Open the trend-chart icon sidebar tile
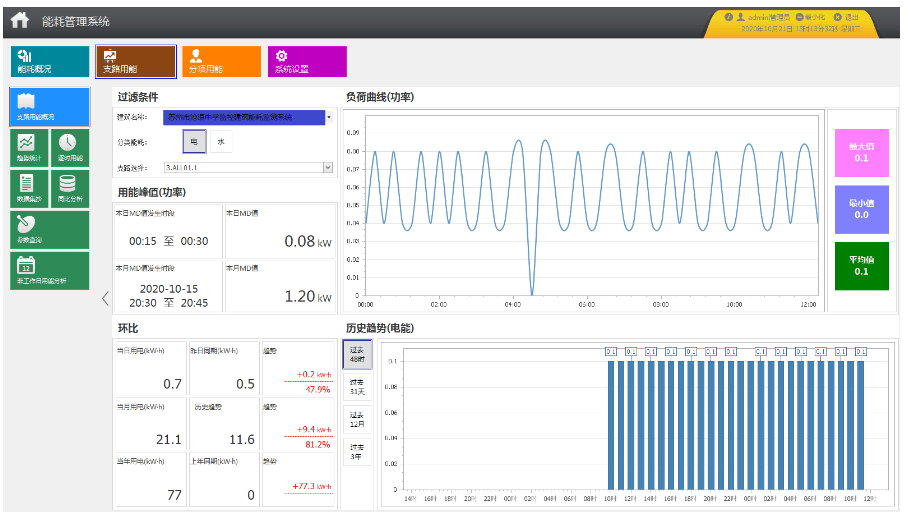Image resolution: width=908 pixels, height=522 pixels. (29, 148)
